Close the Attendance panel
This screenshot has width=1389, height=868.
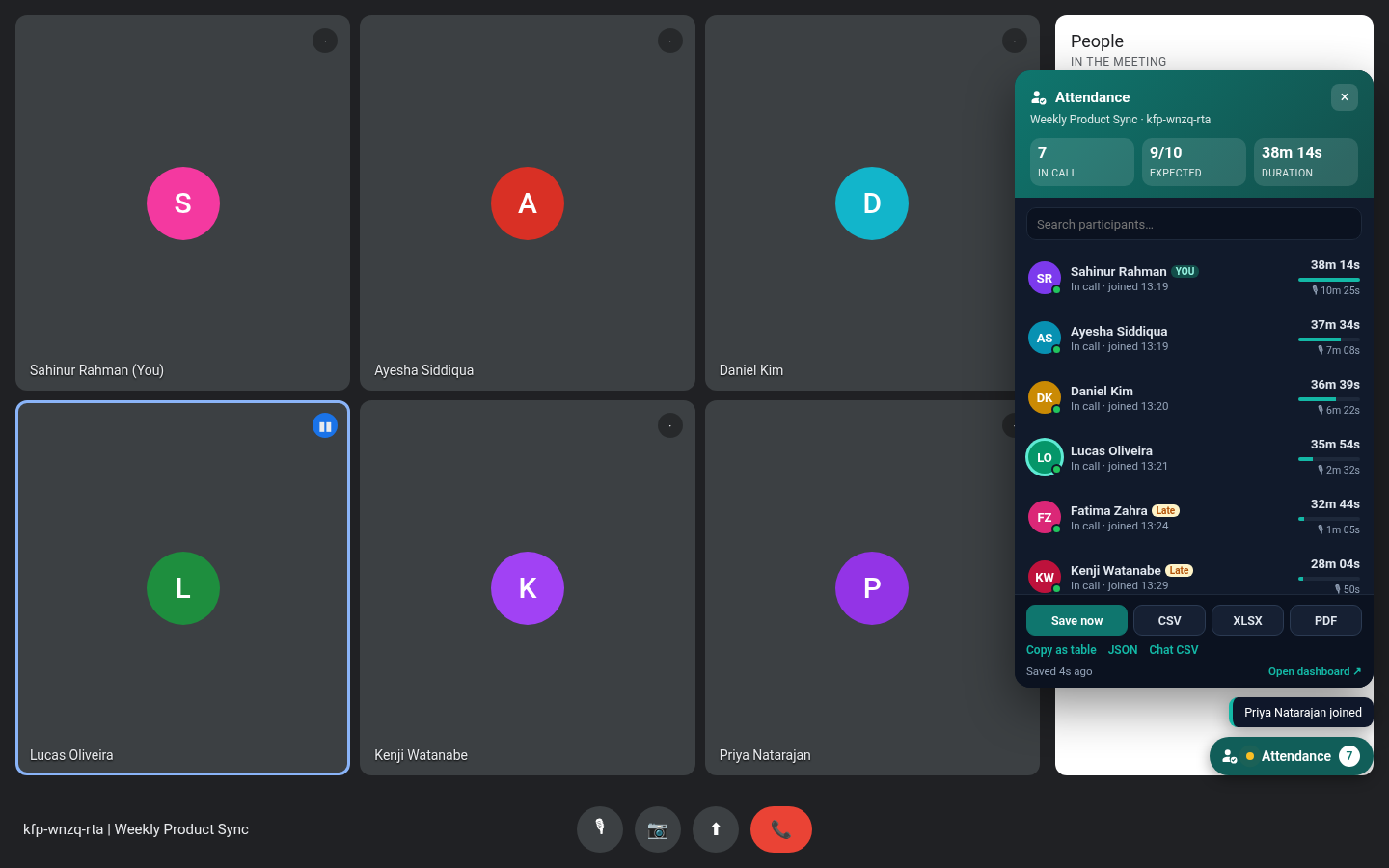(x=1345, y=97)
